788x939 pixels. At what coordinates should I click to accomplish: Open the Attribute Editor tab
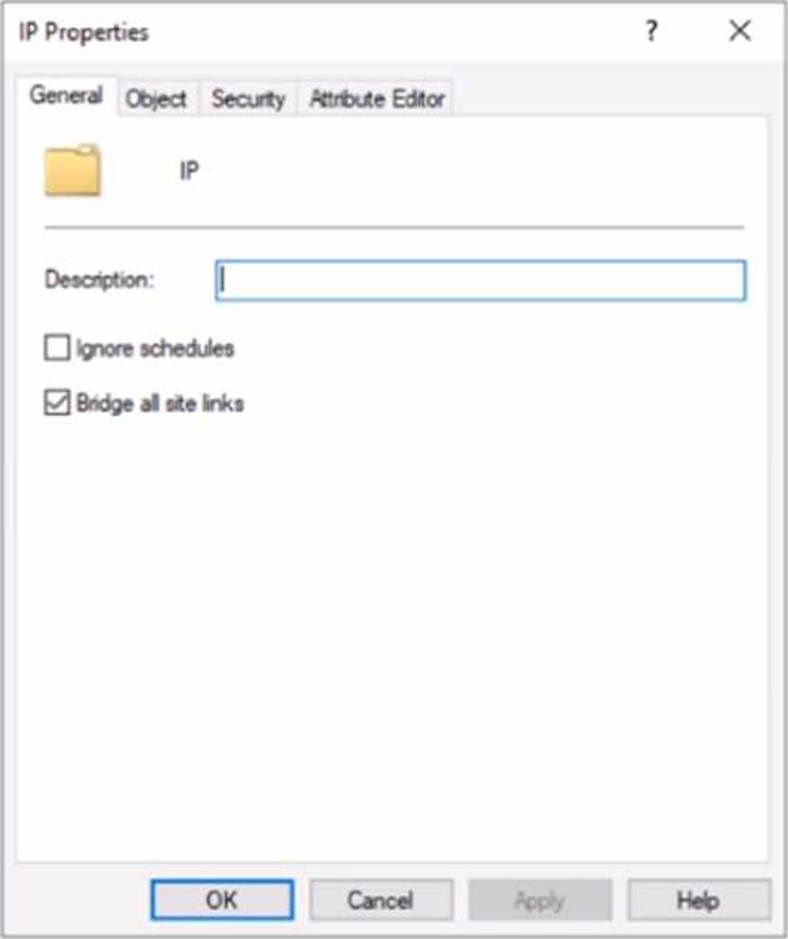pyautogui.click(x=377, y=99)
